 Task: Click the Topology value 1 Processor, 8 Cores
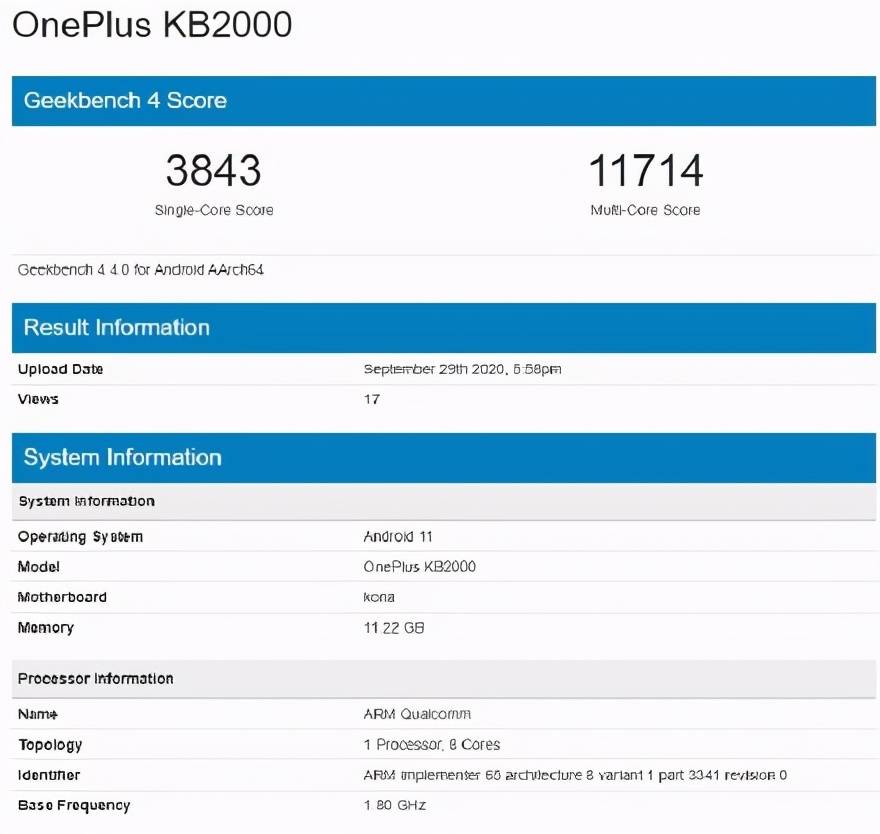[x=432, y=745]
